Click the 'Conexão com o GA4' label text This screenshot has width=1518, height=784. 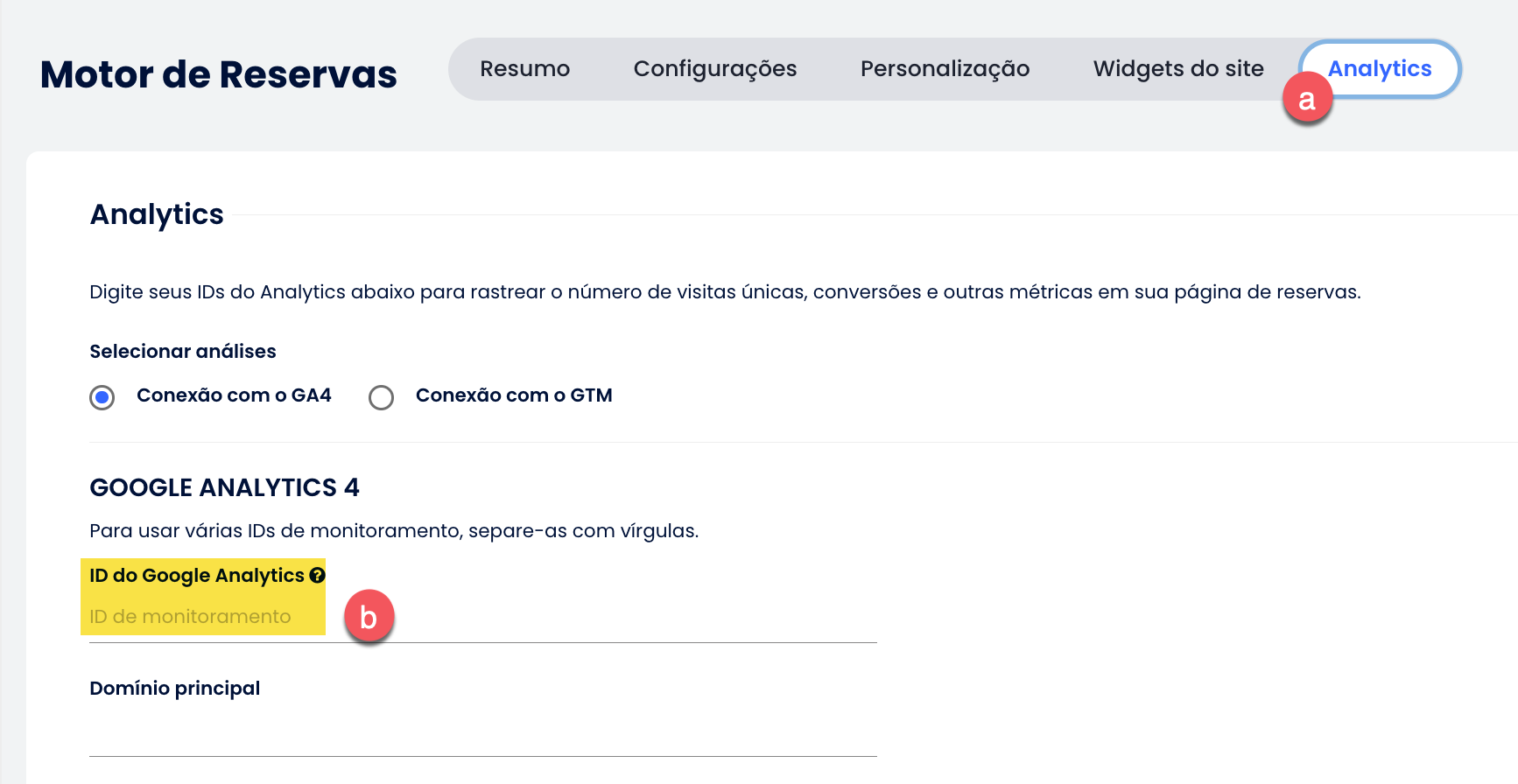coord(234,395)
